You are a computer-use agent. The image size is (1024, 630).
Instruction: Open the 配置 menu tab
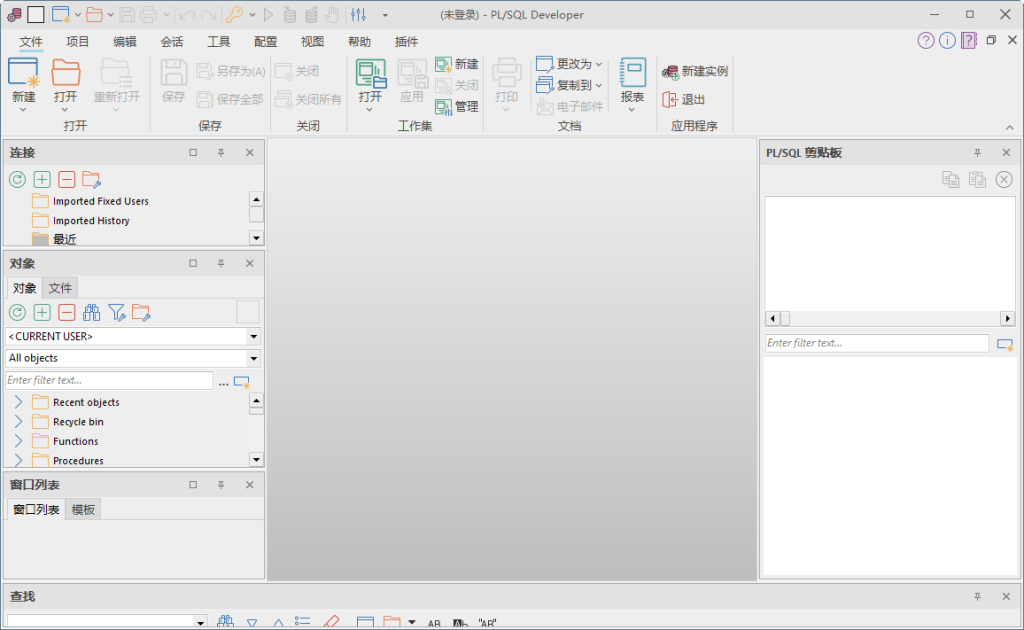click(265, 42)
